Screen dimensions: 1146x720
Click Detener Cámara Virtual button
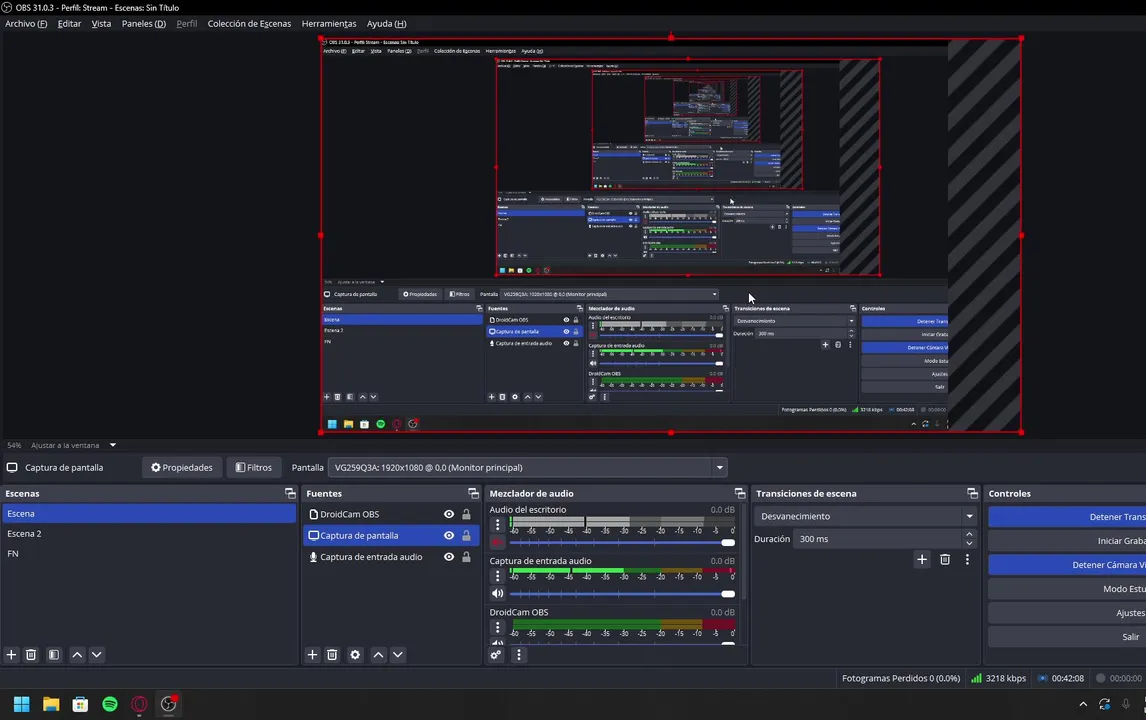pos(1067,565)
